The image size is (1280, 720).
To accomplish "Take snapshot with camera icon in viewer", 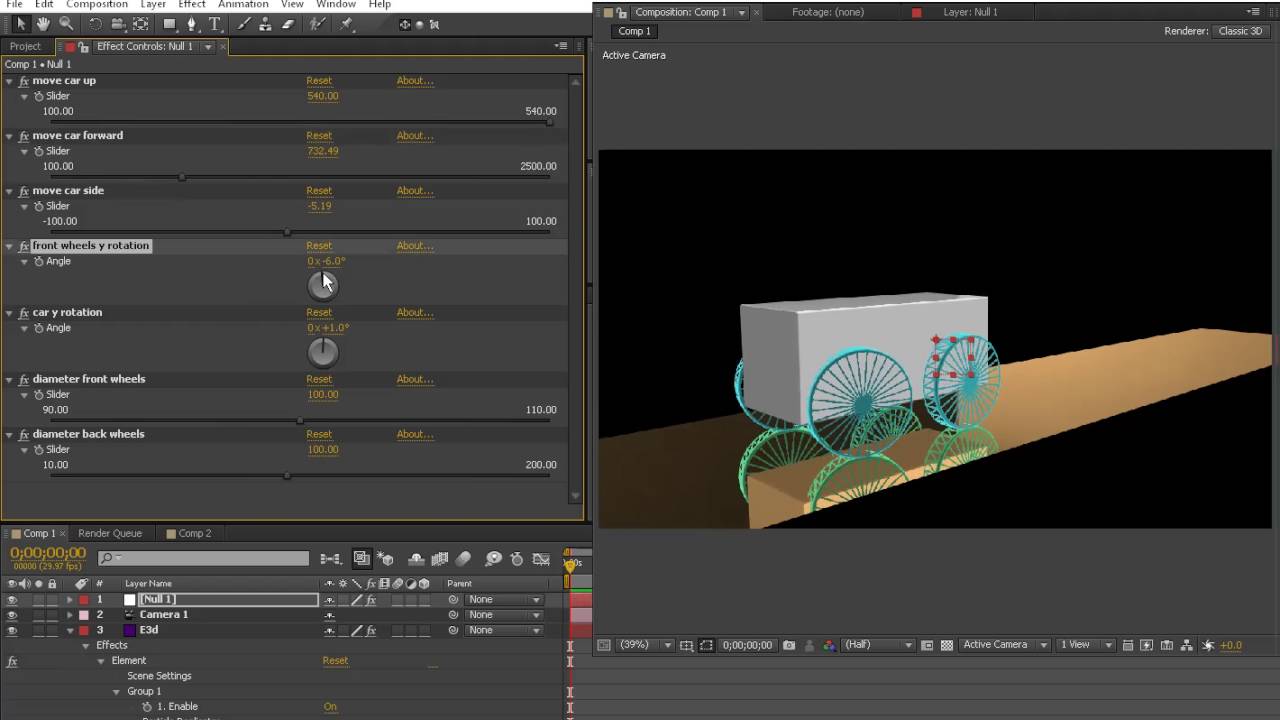I will [789, 645].
